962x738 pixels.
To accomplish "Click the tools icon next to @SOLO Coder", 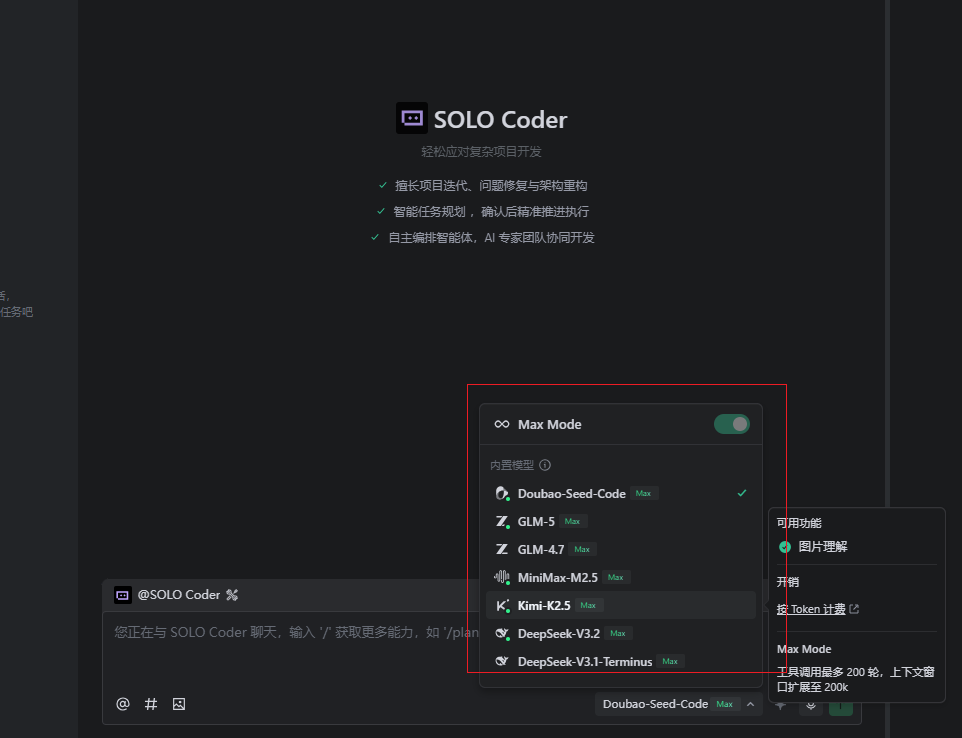I will point(232,595).
